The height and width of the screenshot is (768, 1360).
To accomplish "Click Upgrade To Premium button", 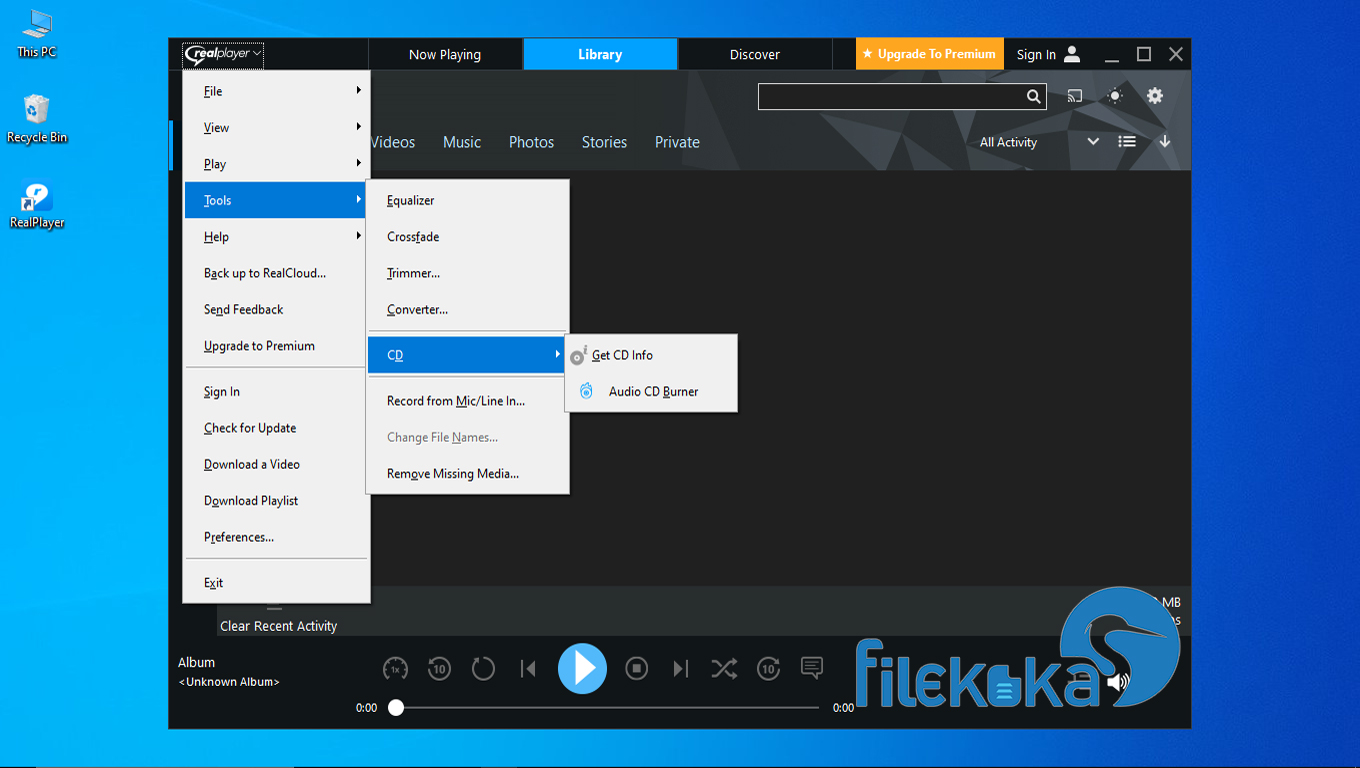I will point(929,54).
